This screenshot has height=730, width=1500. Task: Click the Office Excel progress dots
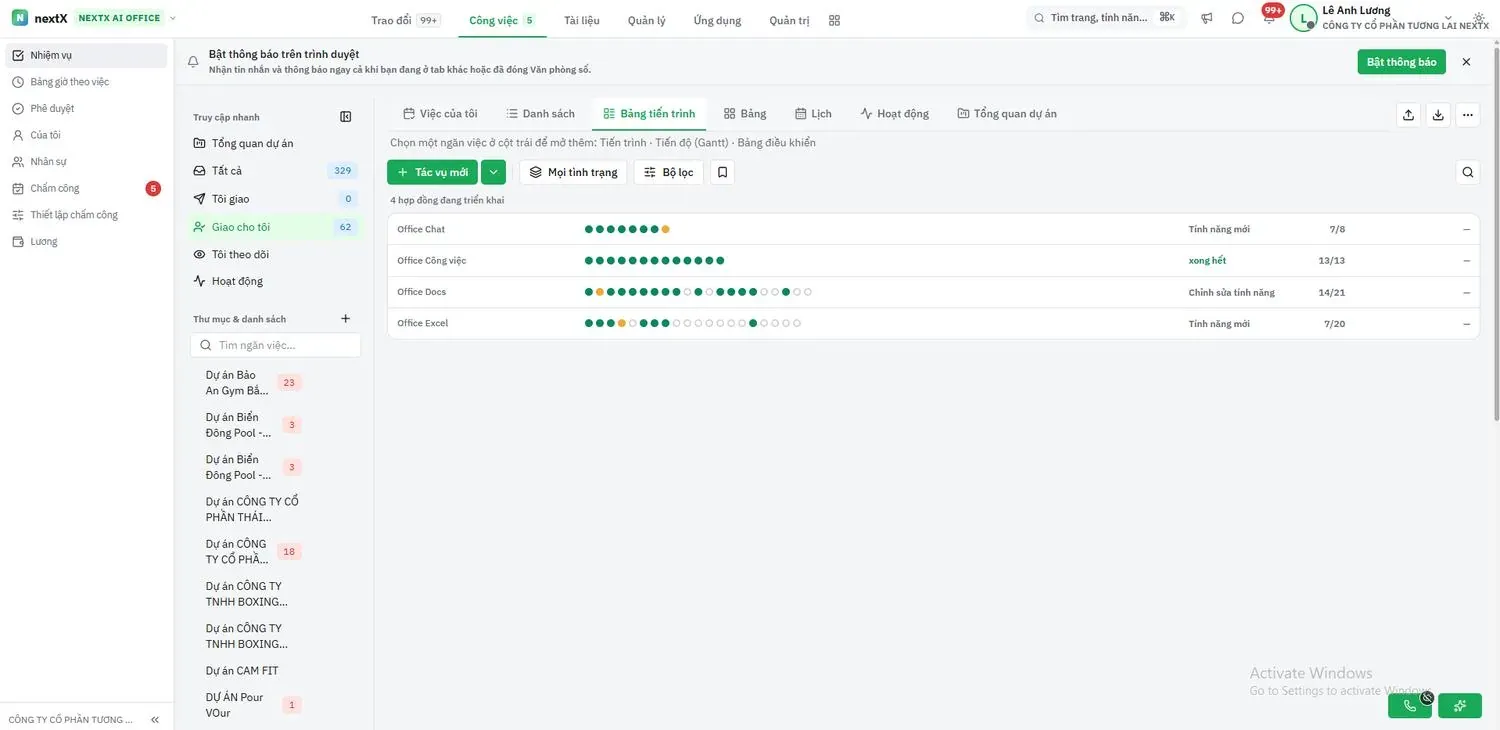[x=692, y=323]
